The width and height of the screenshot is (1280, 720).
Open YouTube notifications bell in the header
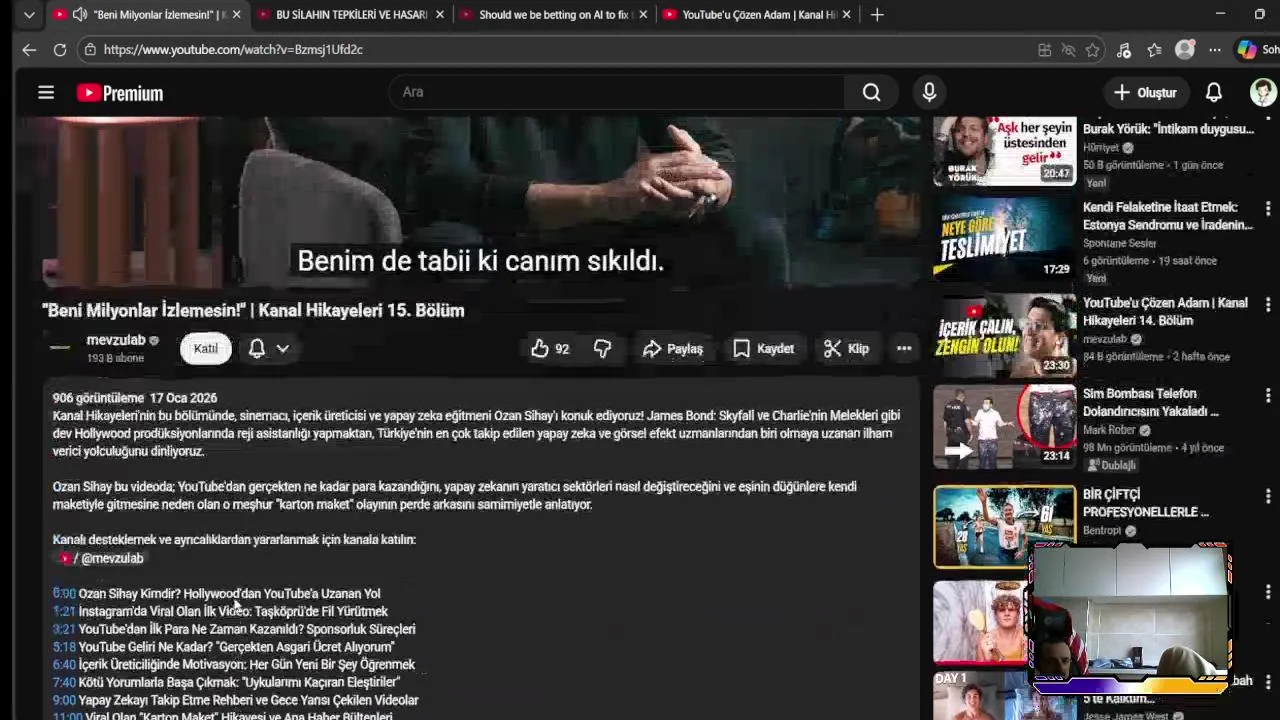pyautogui.click(x=1214, y=92)
